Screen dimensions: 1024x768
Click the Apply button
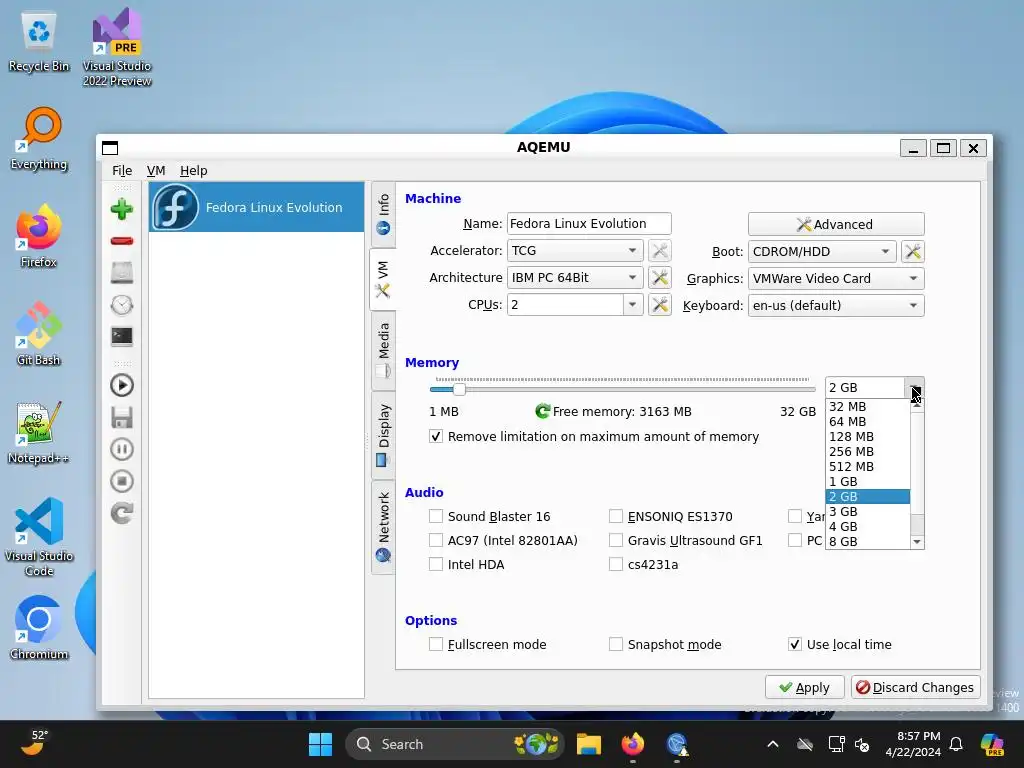(x=805, y=688)
